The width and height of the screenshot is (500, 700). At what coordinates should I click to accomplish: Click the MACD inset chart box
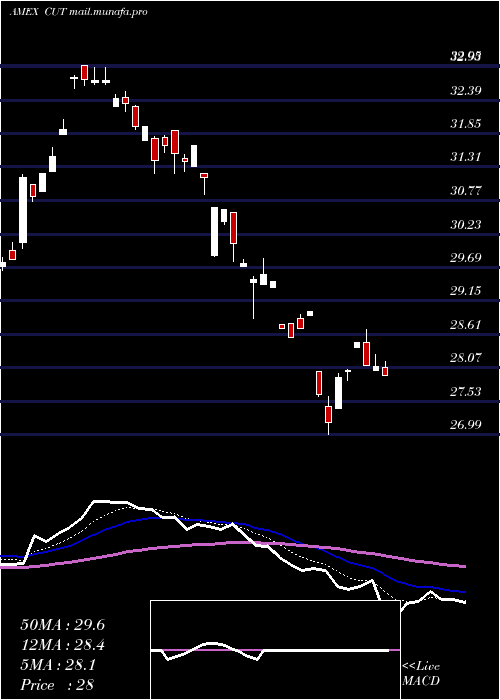coord(275,650)
